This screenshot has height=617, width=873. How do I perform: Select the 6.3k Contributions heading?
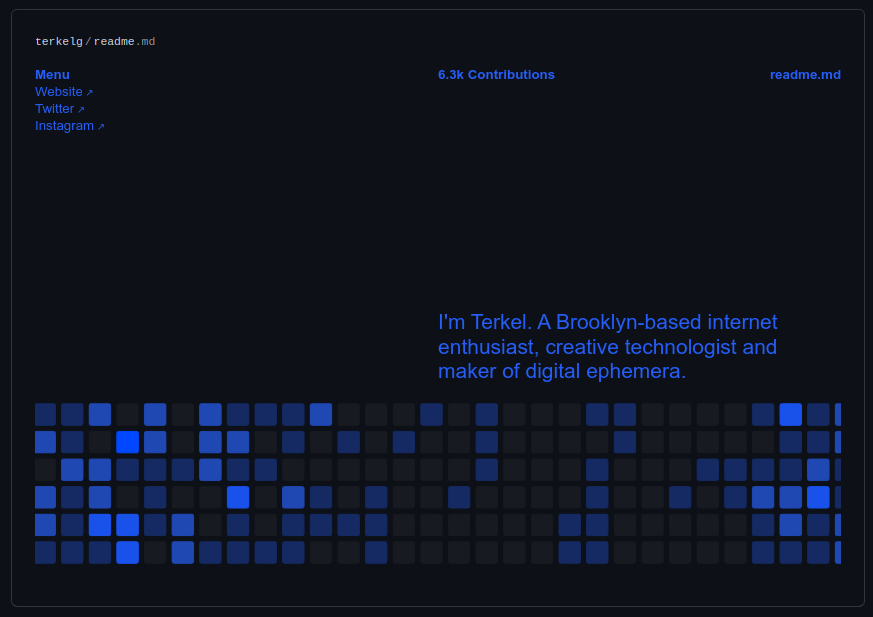[x=496, y=75]
